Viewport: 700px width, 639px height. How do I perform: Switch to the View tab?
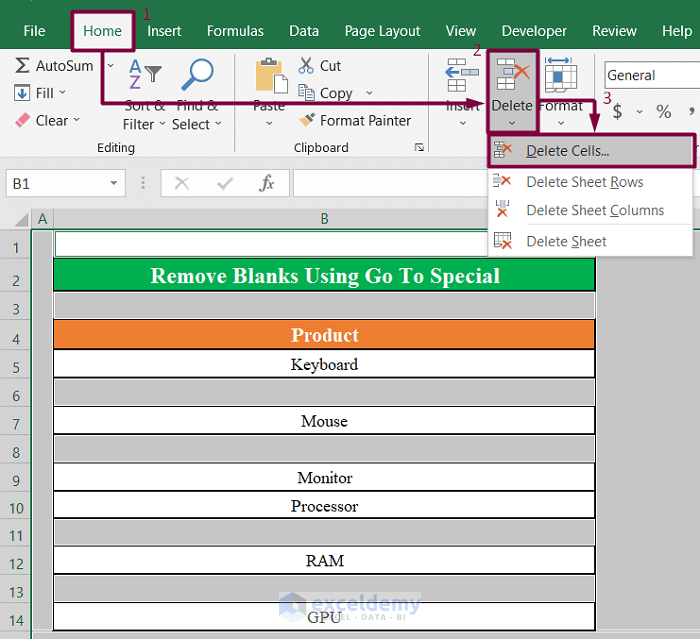tap(461, 31)
